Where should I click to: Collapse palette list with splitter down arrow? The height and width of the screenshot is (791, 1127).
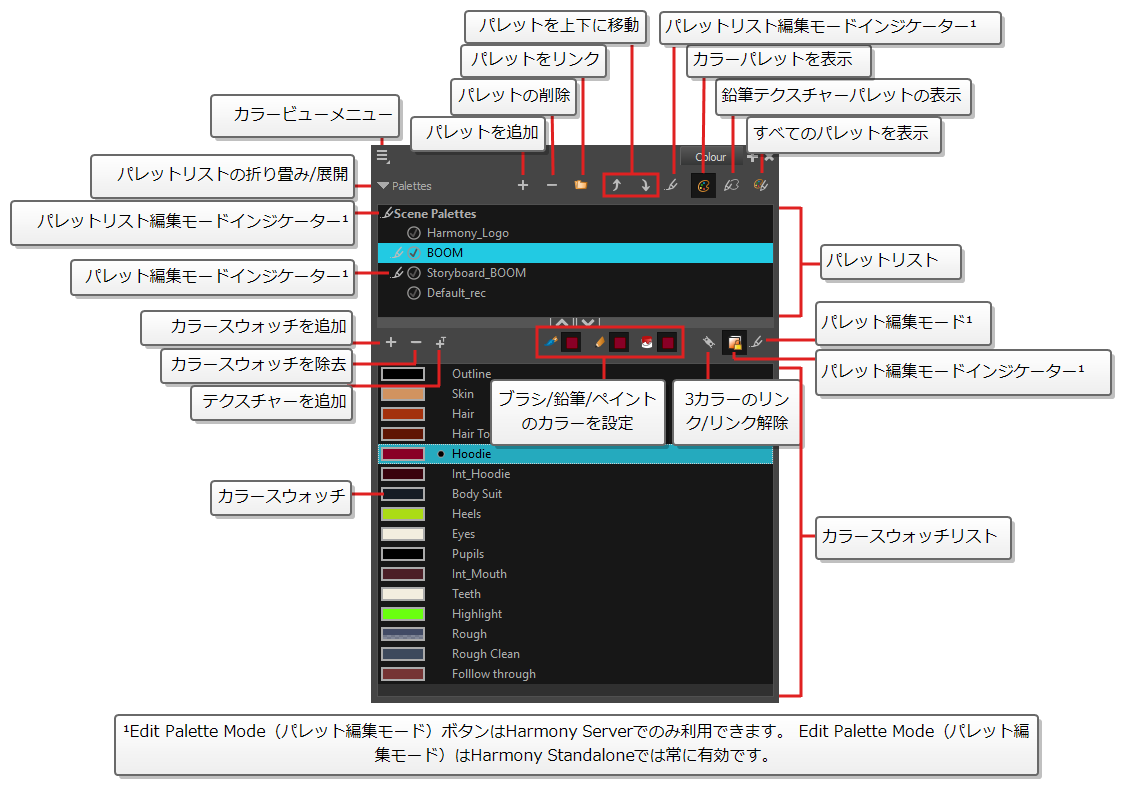(x=588, y=323)
